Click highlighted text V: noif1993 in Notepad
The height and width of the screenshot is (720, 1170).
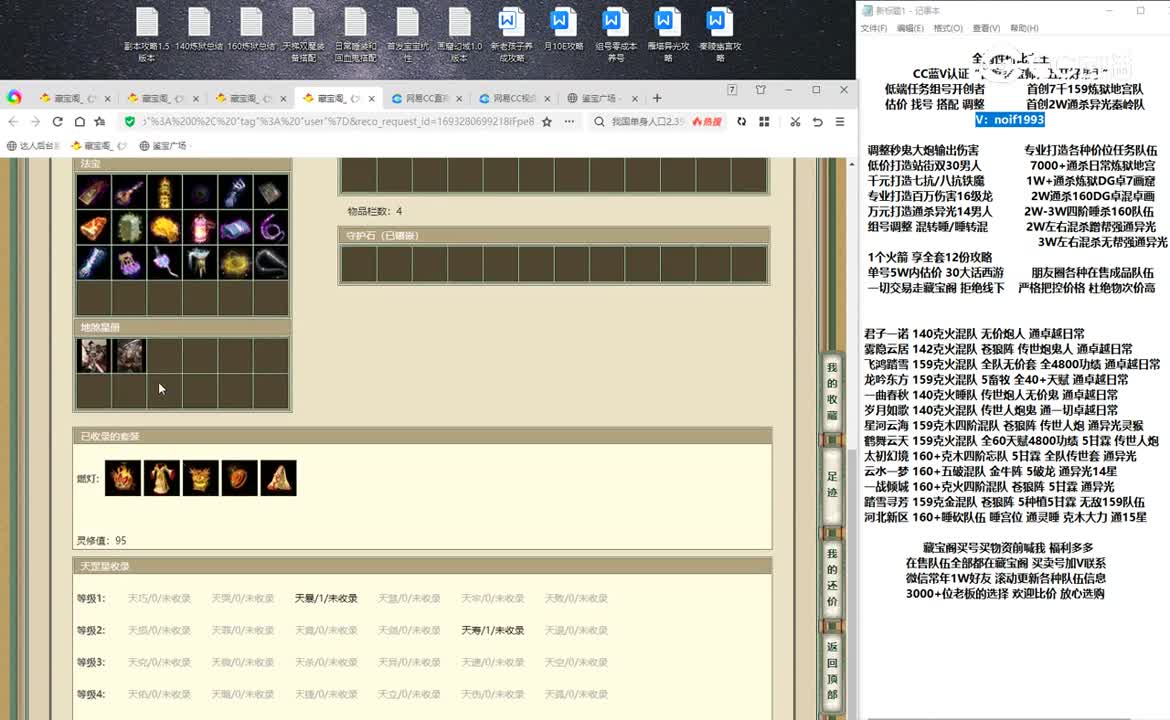point(1010,120)
